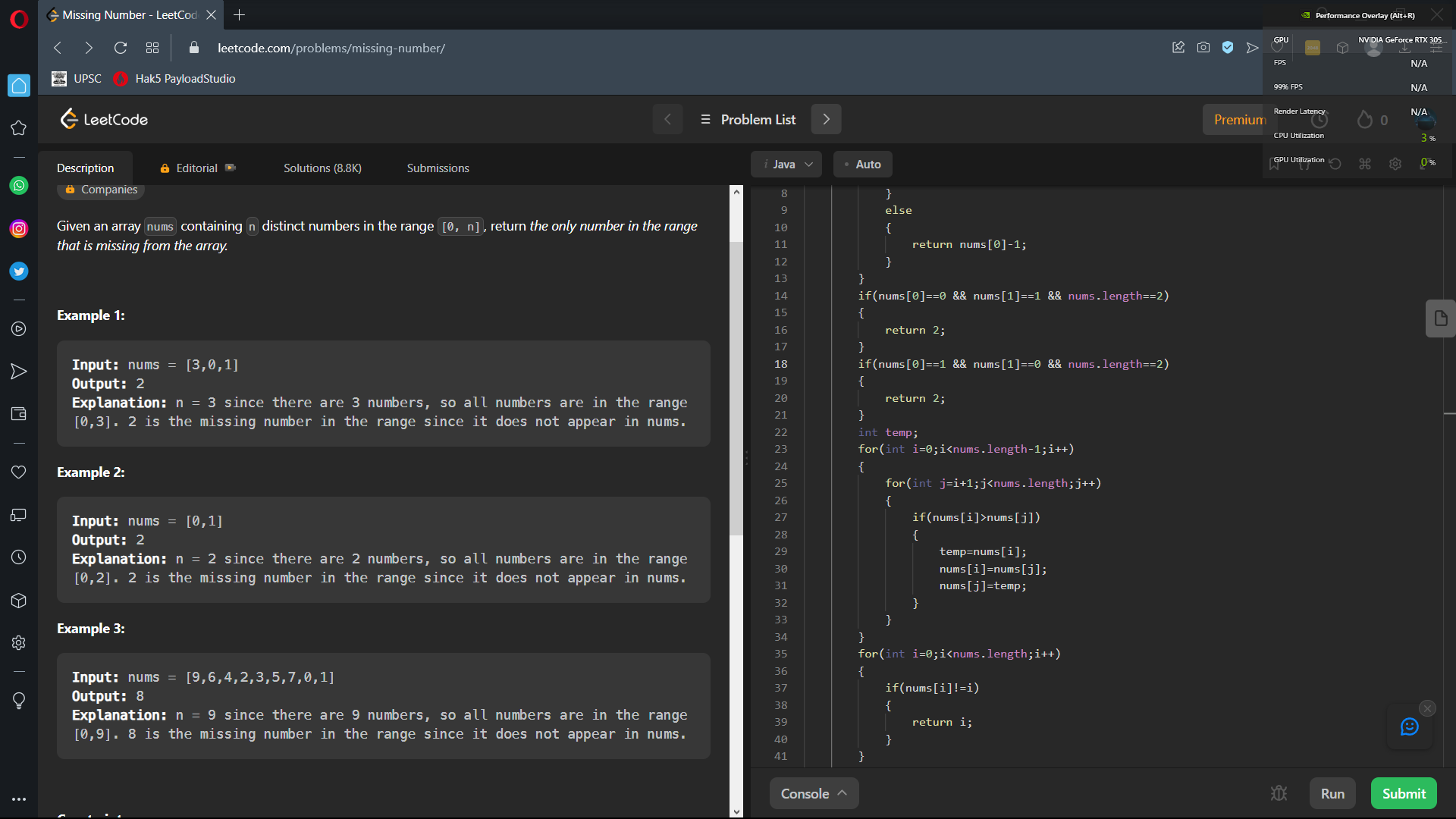
Task: Click the browser reload icon
Action: [x=120, y=48]
